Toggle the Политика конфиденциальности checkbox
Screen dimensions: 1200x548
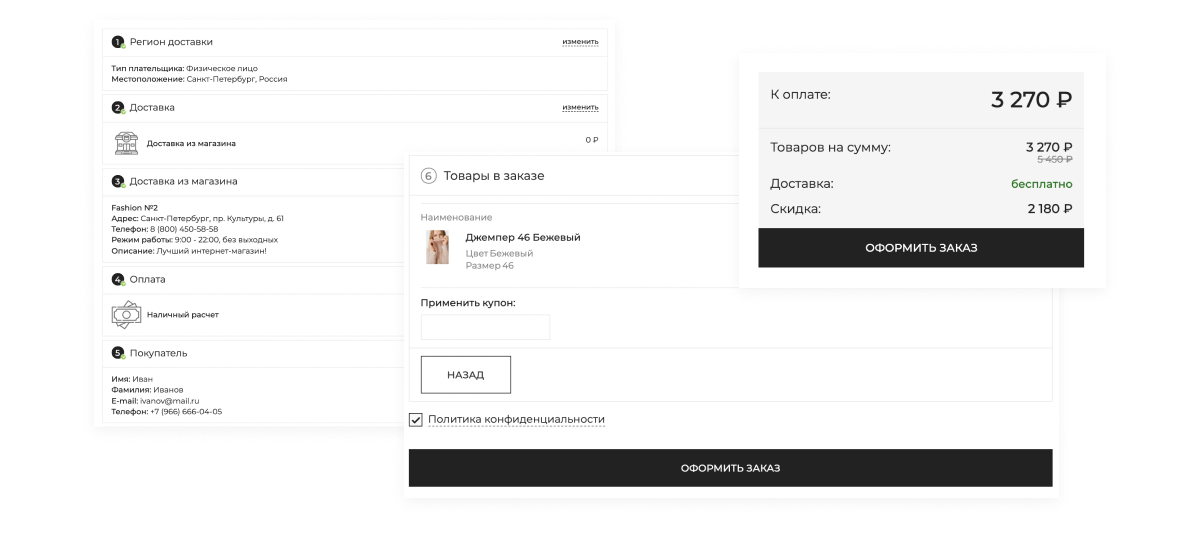pyautogui.click(x=416, y=419)
